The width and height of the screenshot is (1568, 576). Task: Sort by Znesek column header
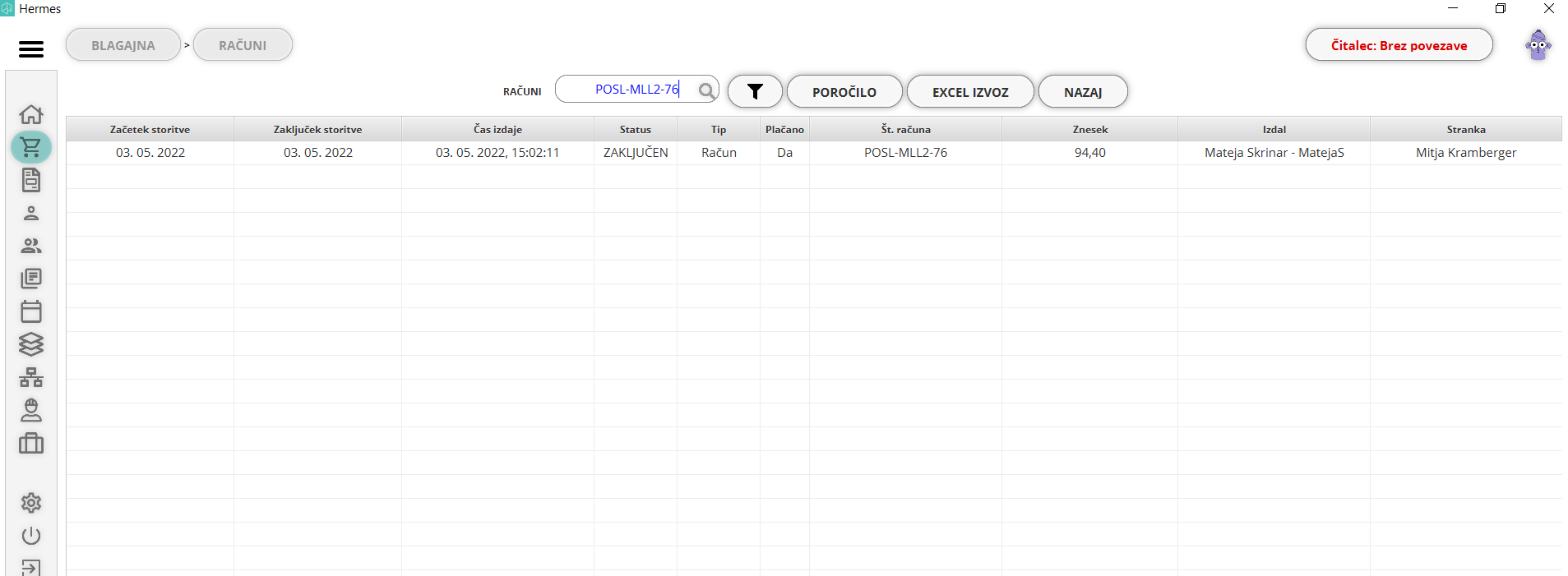point(1089,129)
